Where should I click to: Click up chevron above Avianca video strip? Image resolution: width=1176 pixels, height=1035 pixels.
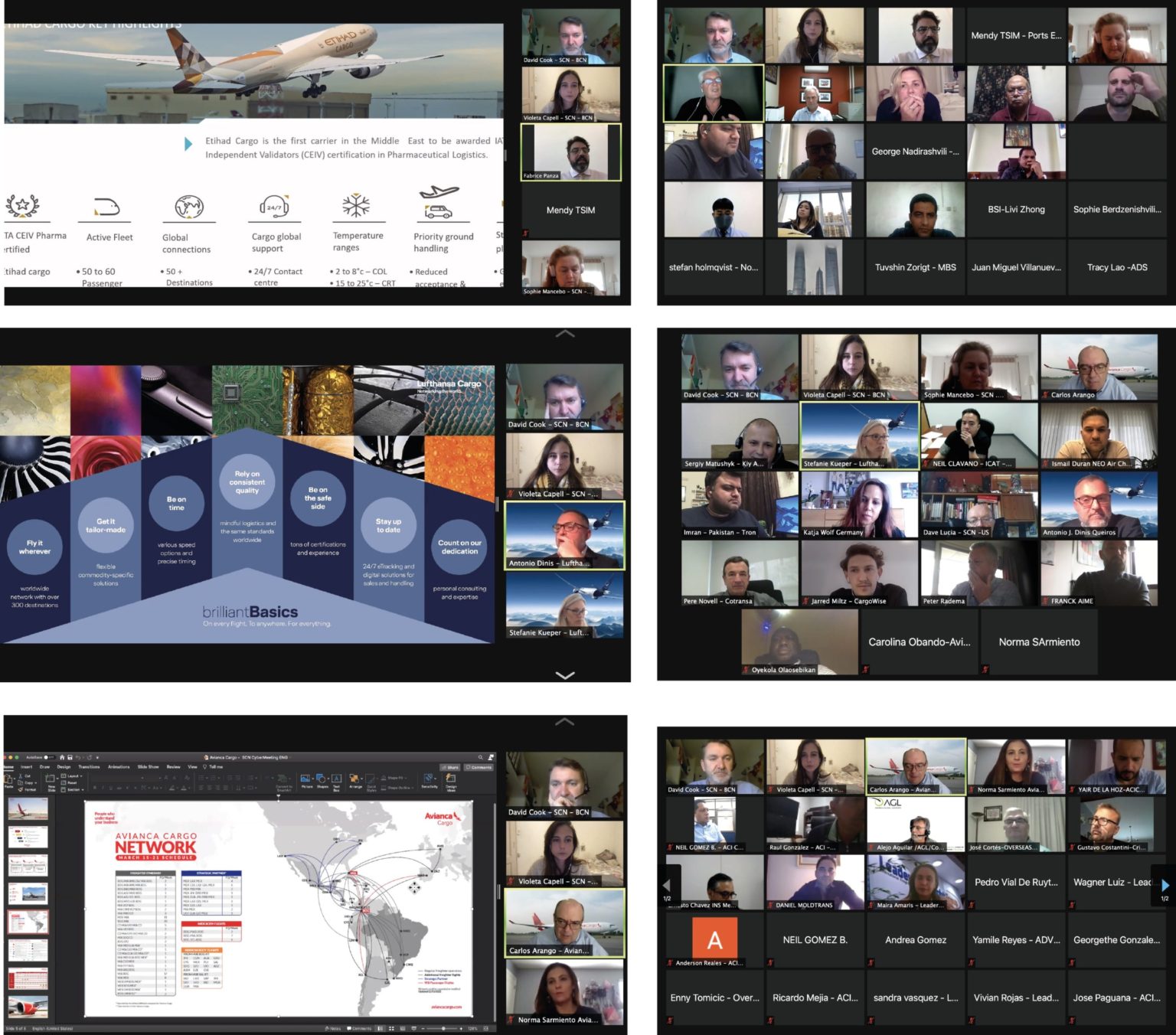click(x=565, y=721)
